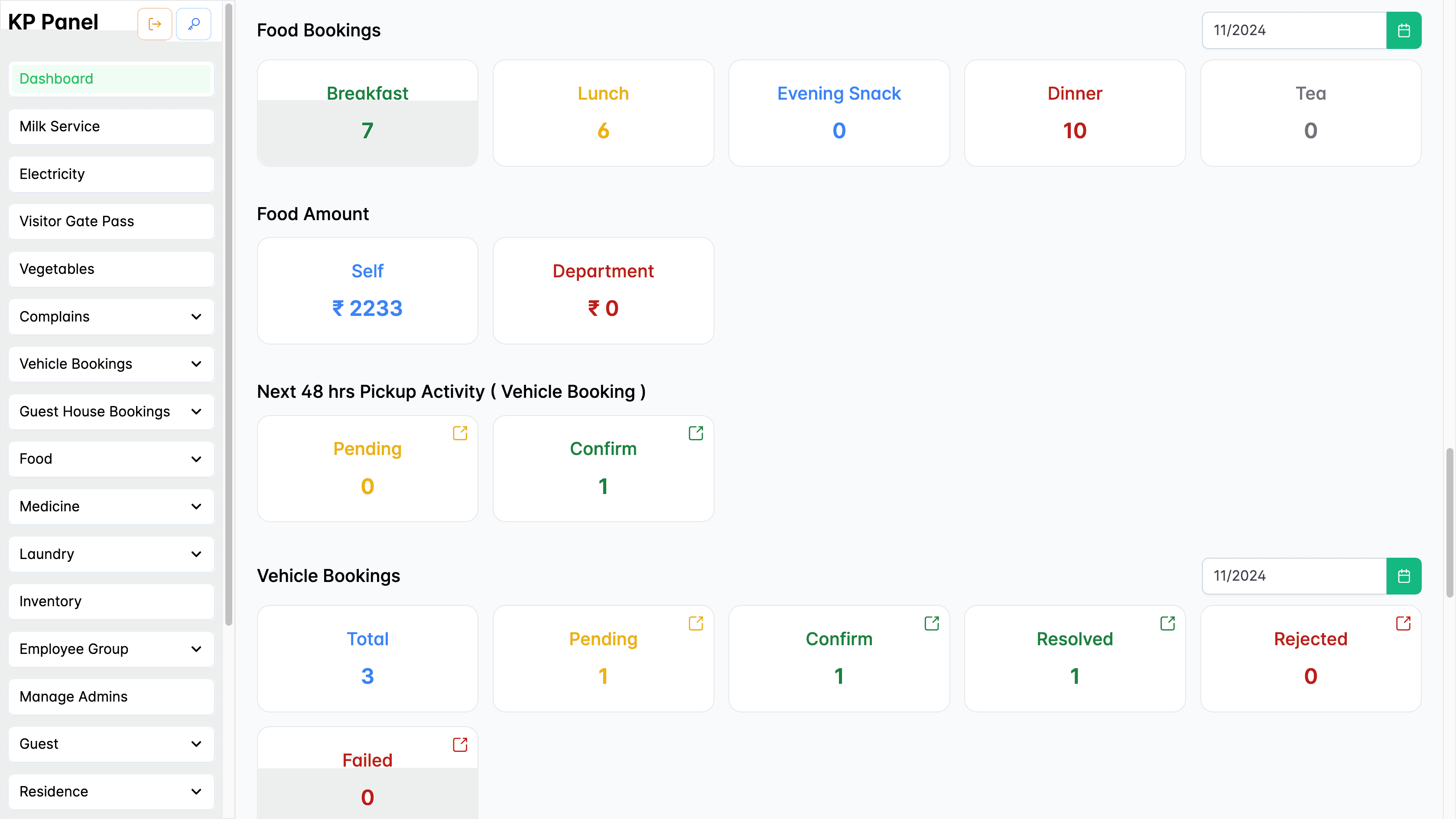
Task: Click the Food Bookings month input field
Action: [1294, 30]
